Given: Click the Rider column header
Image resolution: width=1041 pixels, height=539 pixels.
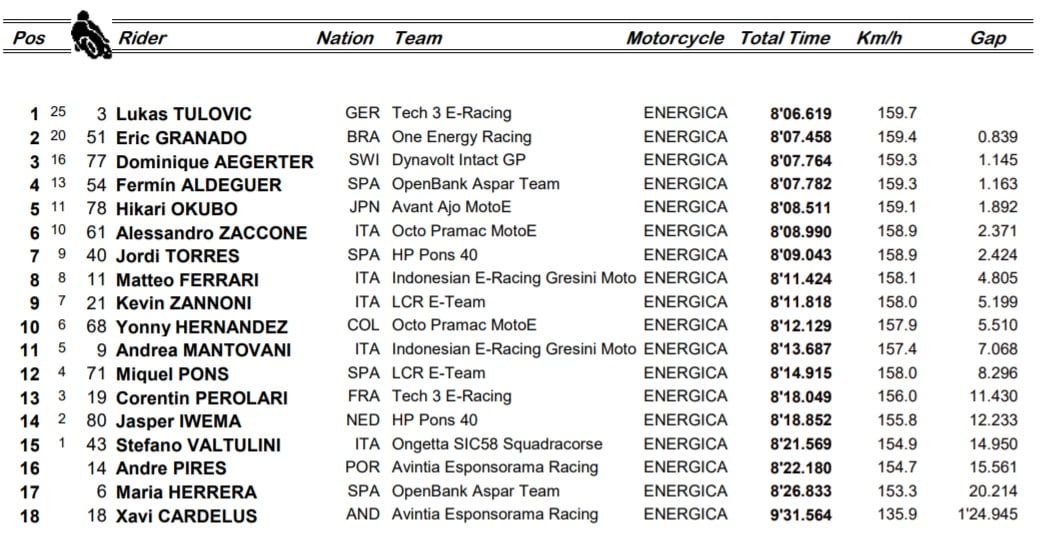Looking at the screenshot, I should pyautogui.click(x=143, y=38).
